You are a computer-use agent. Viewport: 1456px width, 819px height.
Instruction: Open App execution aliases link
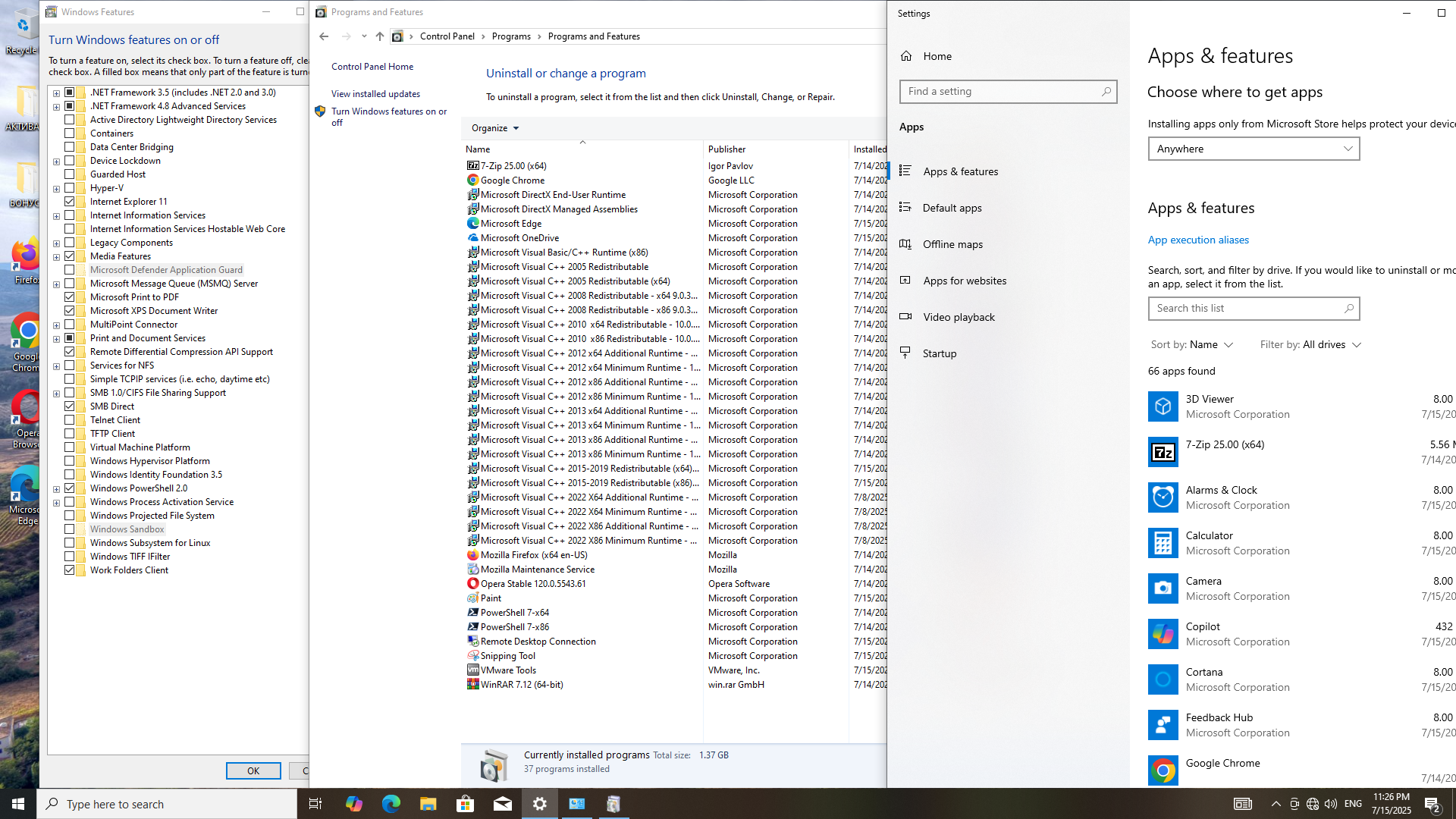click(x=1198, y=240)
